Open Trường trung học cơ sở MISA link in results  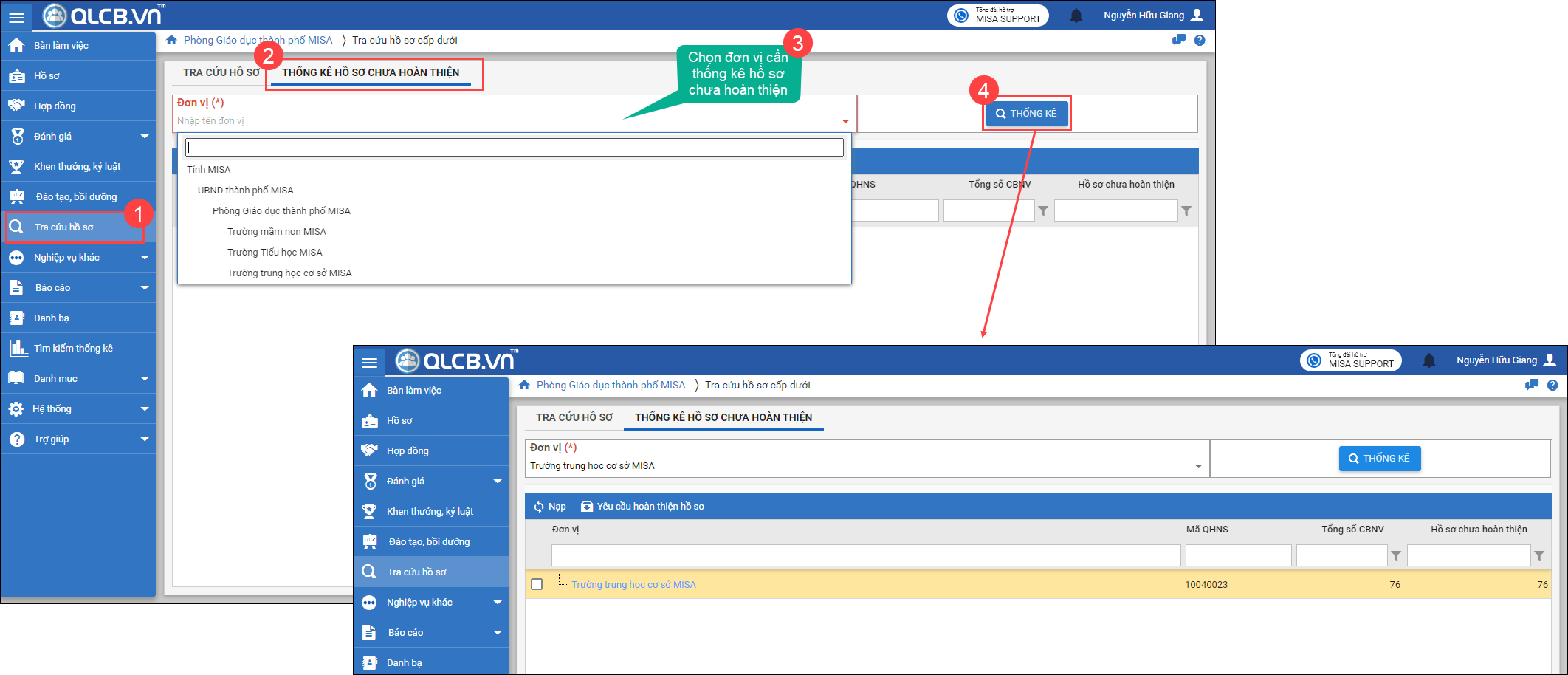[633, 584]
